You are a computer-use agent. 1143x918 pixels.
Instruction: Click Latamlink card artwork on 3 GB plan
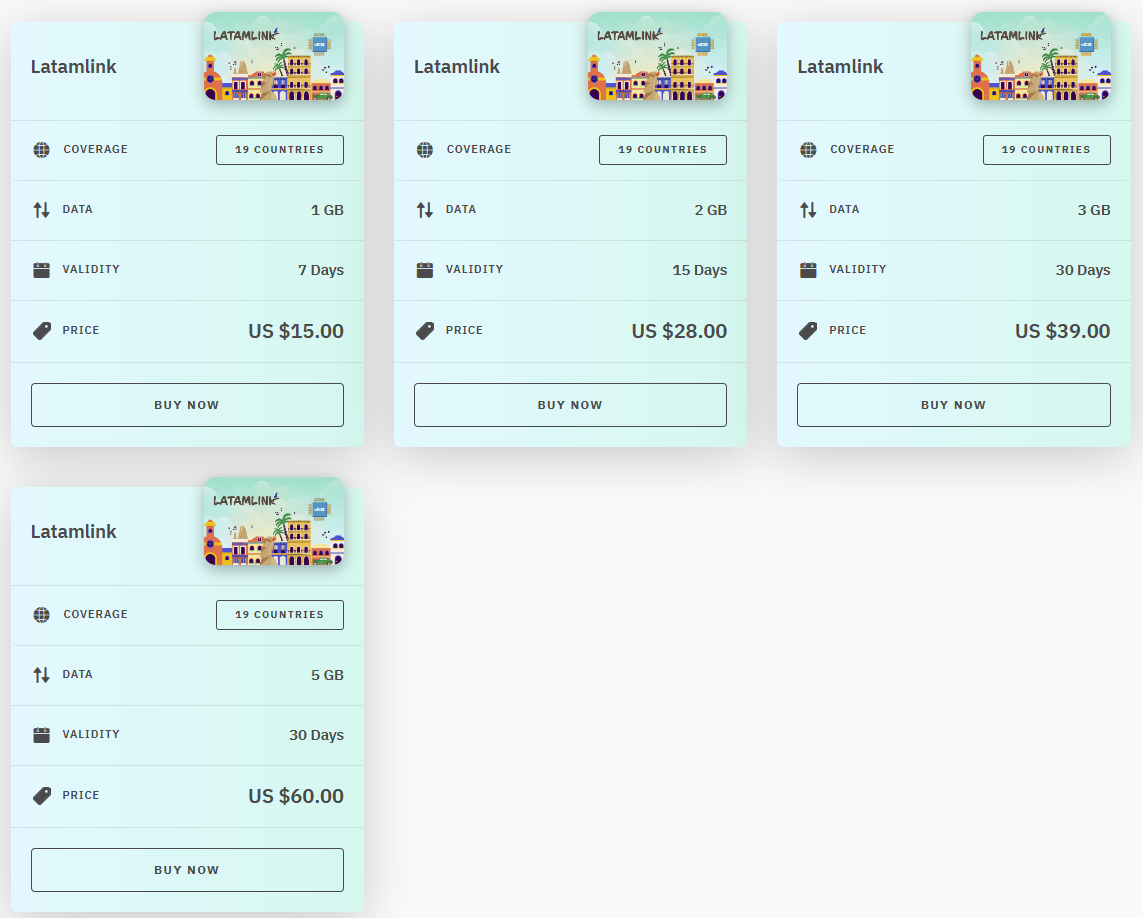pos(1040,57)
